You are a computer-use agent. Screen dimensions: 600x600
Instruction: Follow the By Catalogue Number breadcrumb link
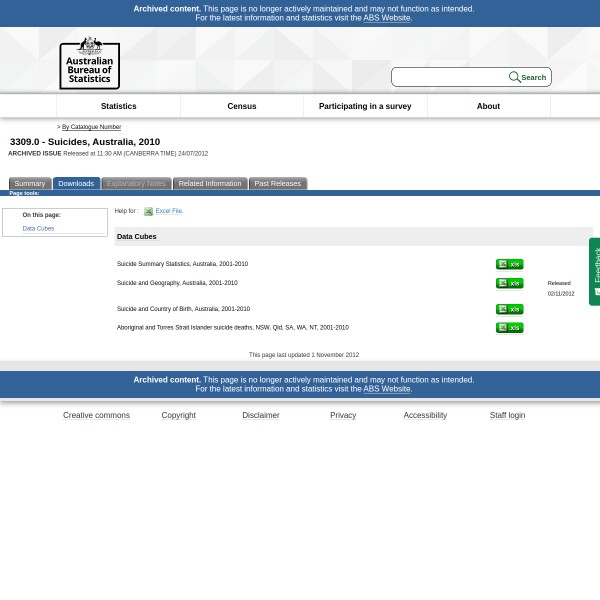click(x=91, y=127)
